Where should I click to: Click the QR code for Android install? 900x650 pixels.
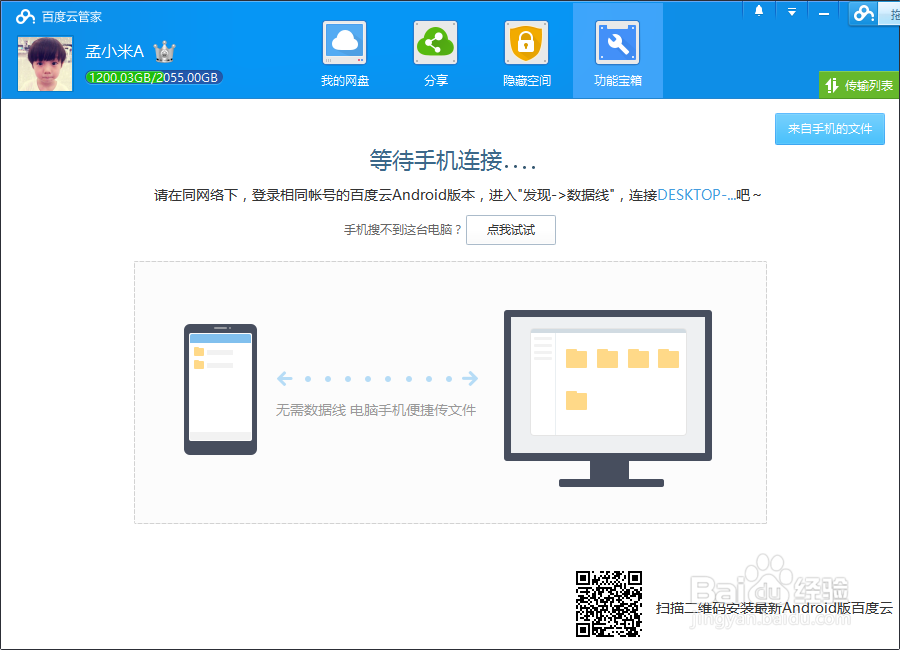tap(608, 603)
